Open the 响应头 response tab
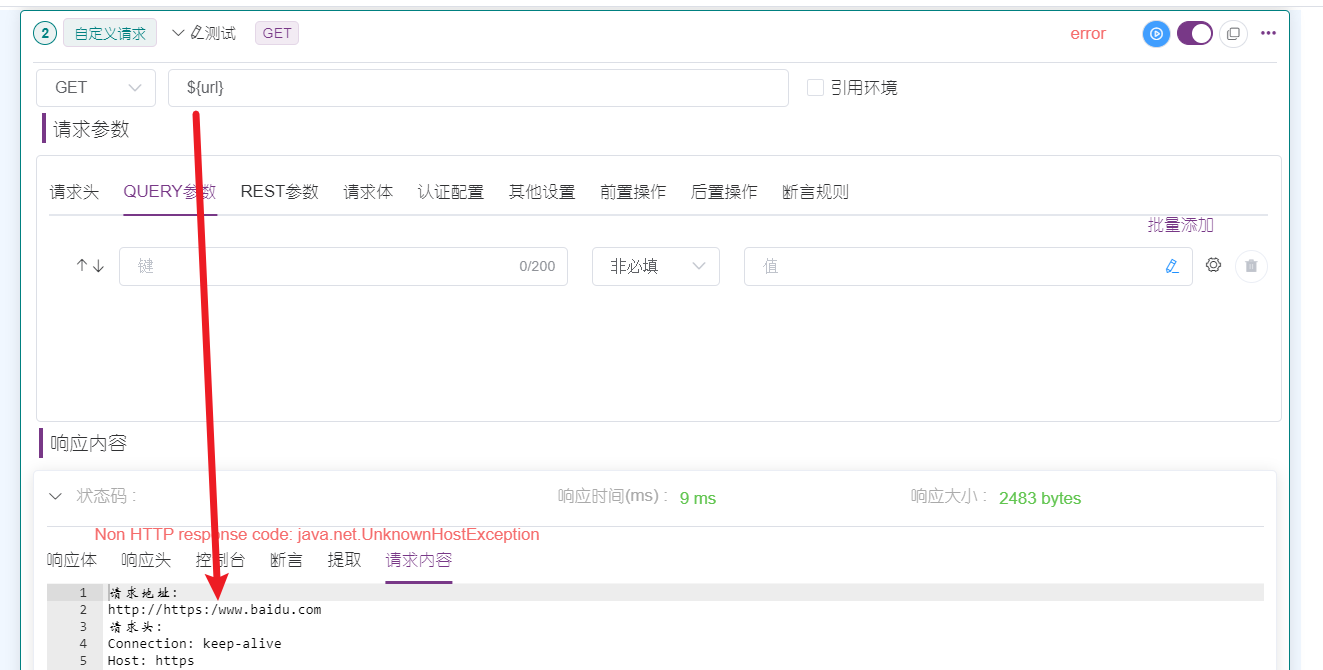Viewport: 1323px width, 670px height. (x=146, y=560)
